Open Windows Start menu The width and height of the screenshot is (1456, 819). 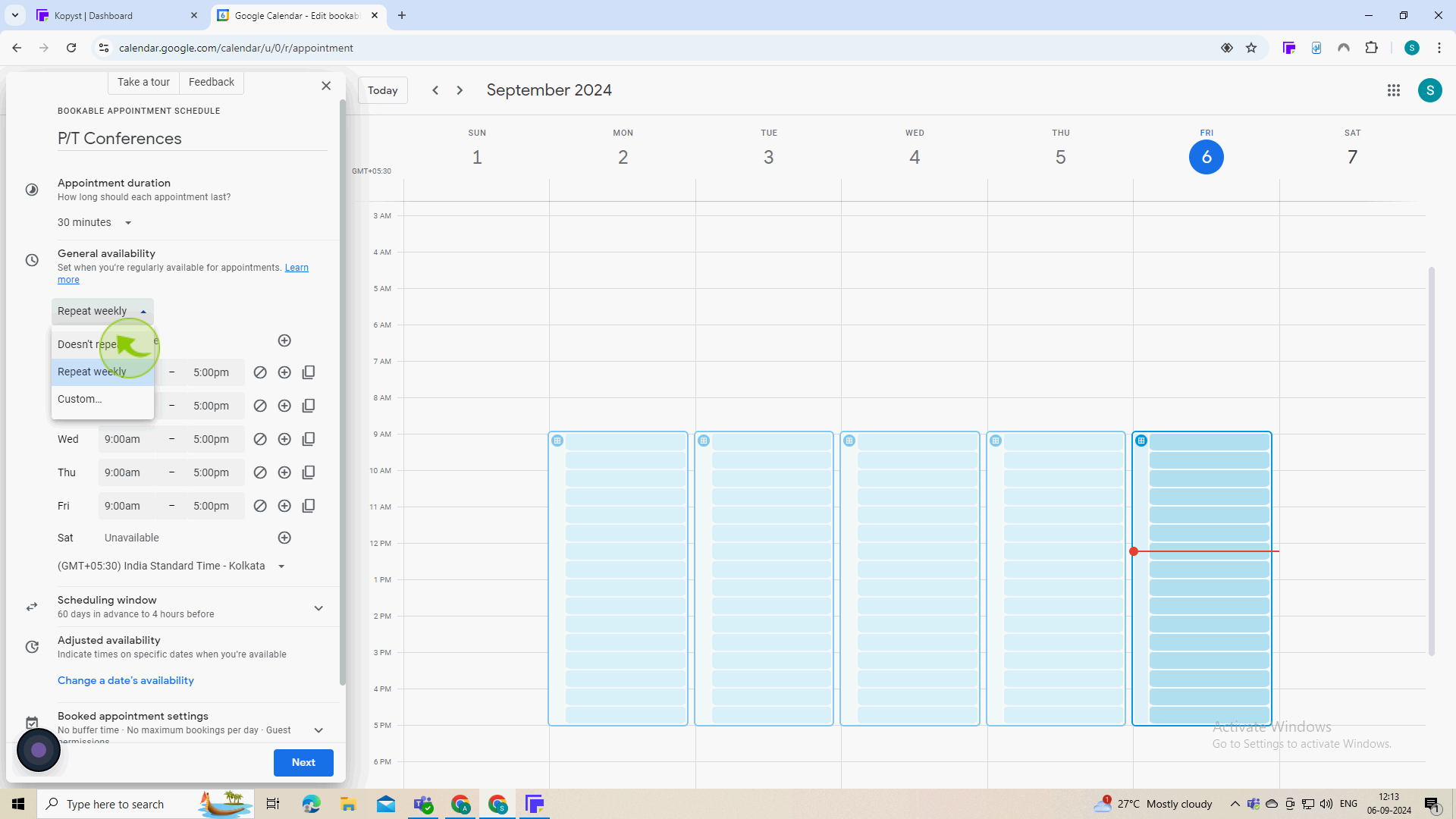pos(18,804)
